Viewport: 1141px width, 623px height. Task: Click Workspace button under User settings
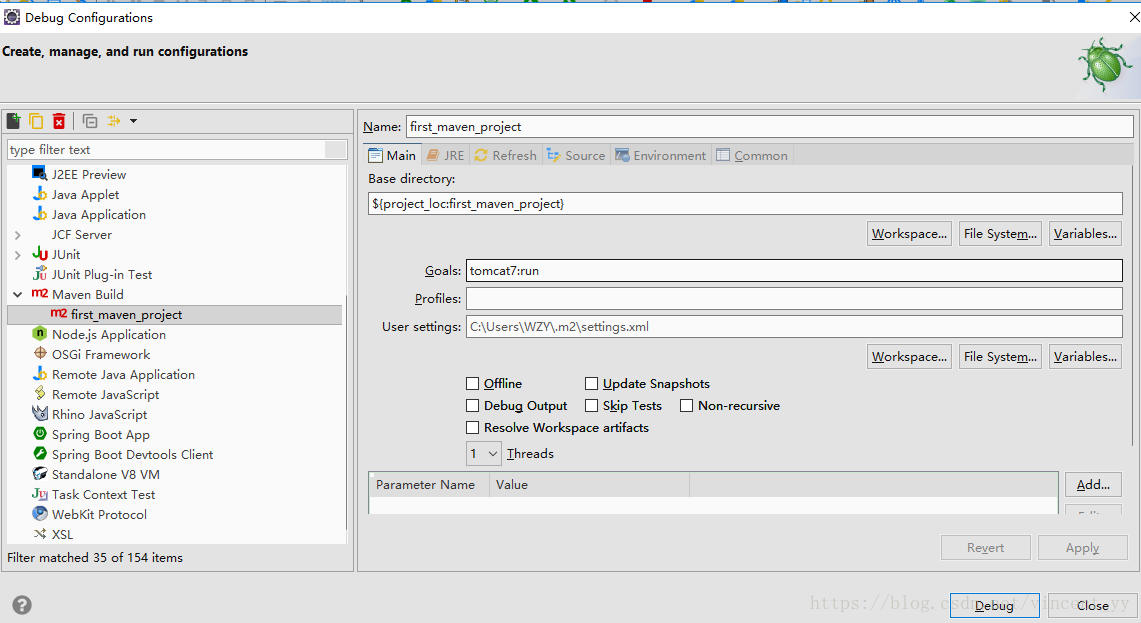(x=910, y=357)
